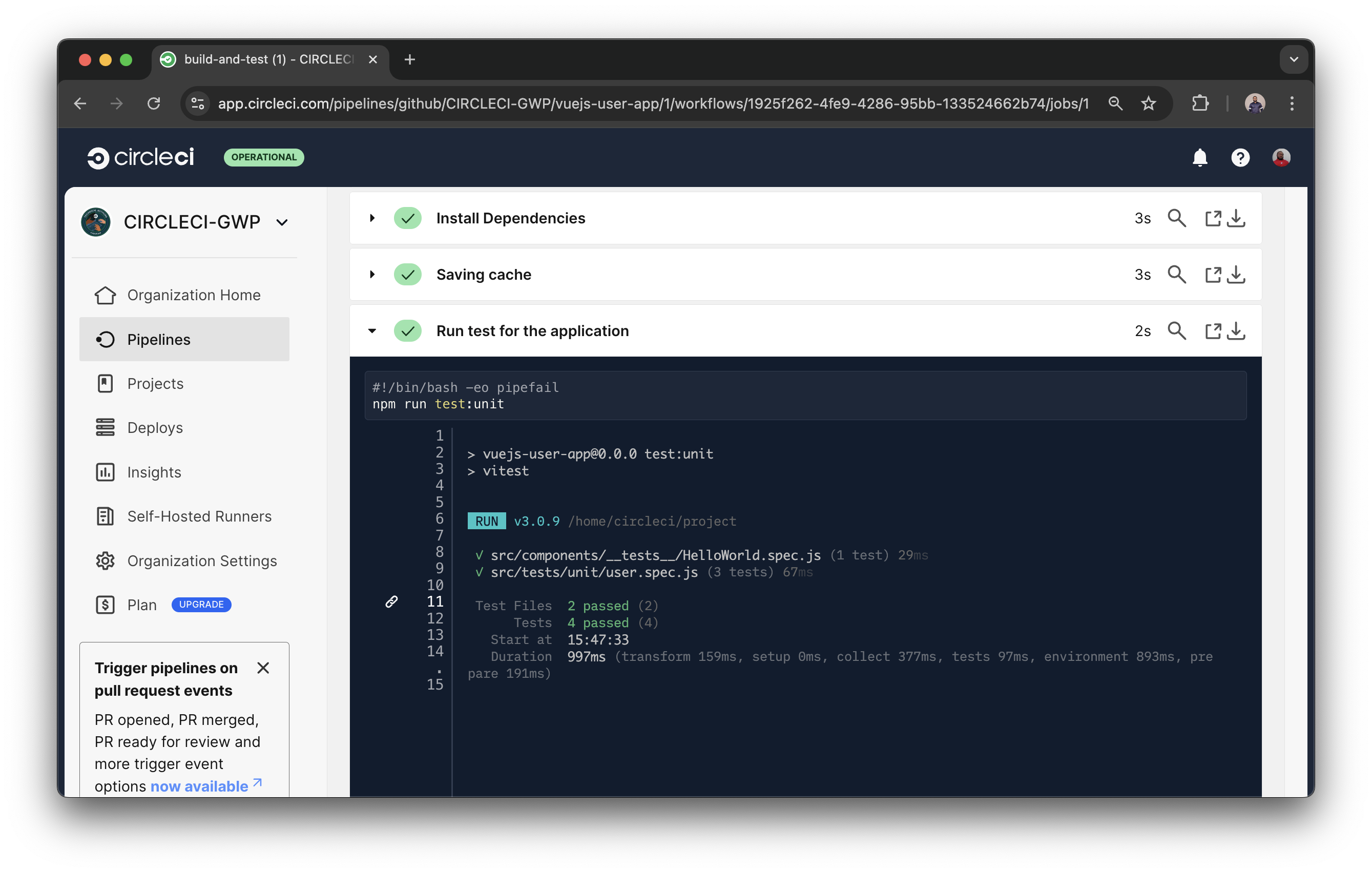Expand the Install Dependencies step
The width and height of the screenshot is (1372, 873).
pyautogui.click(x=372, y=218)
